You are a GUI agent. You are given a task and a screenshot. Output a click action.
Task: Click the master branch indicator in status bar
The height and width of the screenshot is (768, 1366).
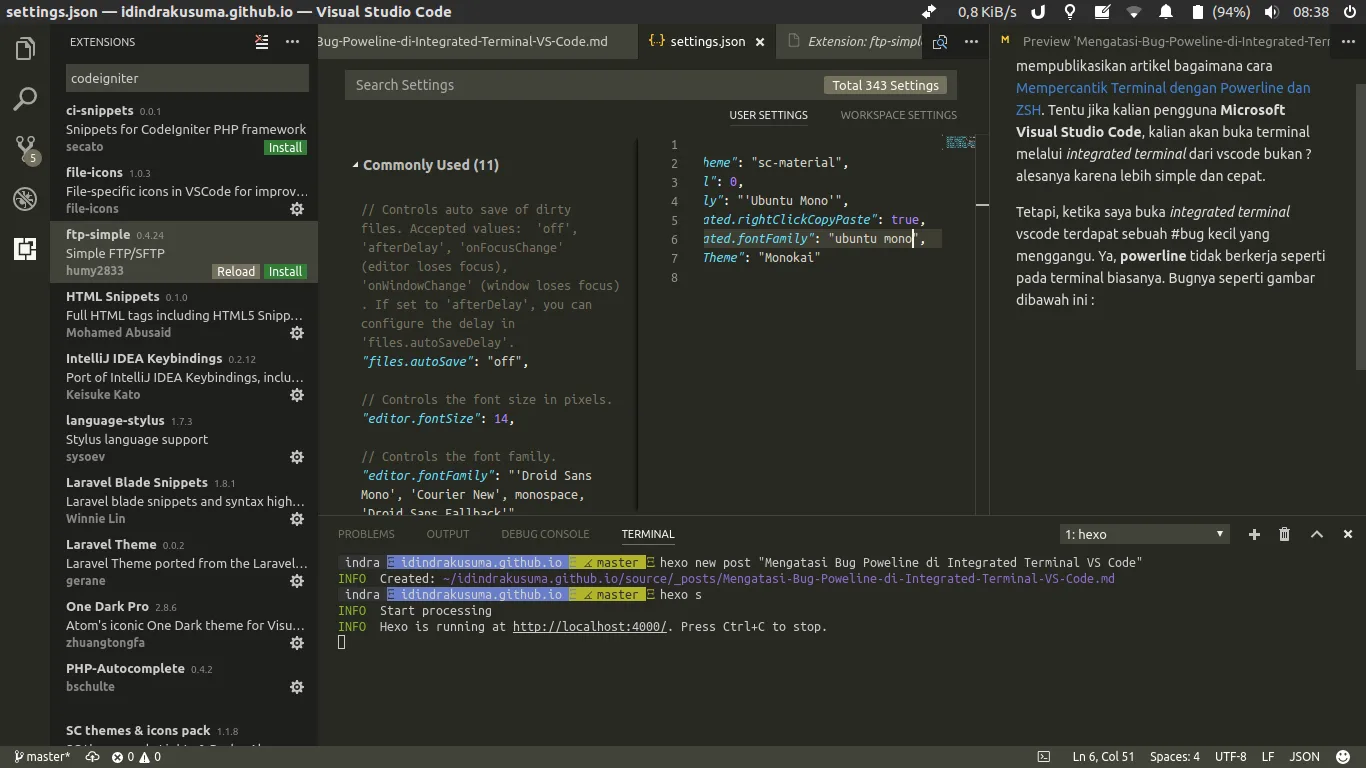[41, 757]
